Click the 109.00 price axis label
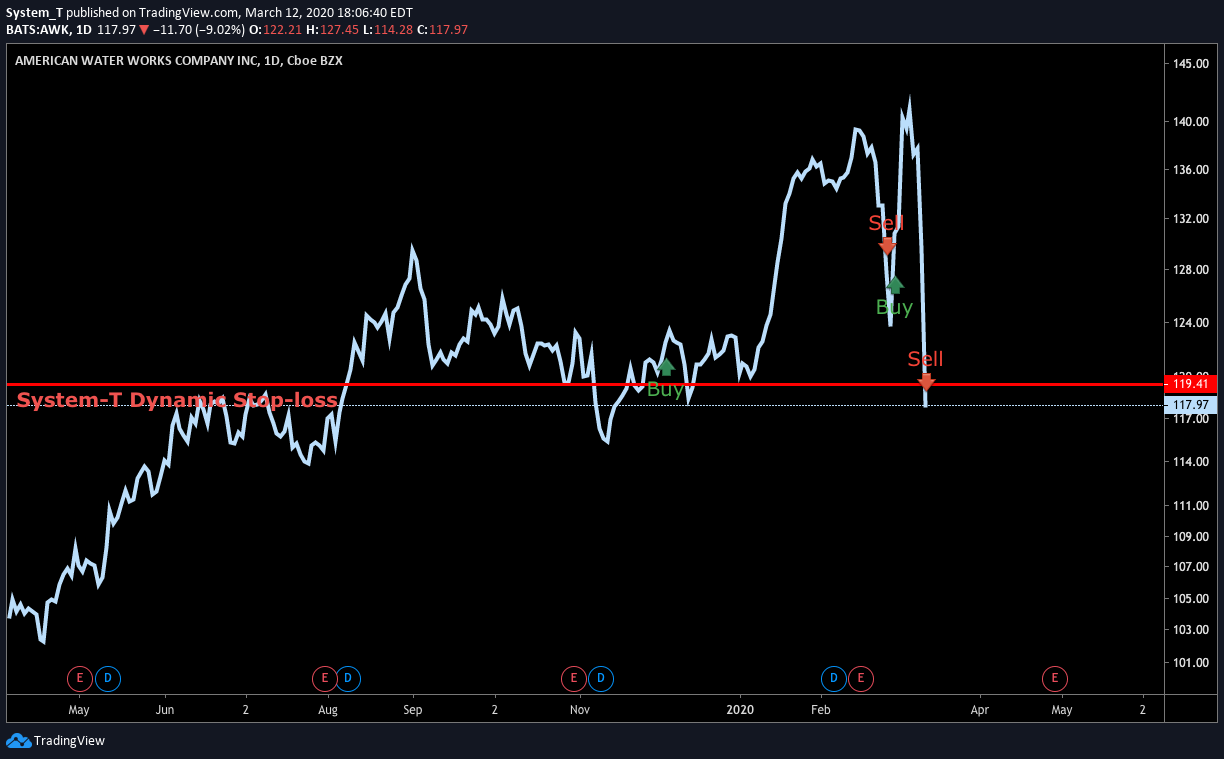Image resolution: width=1224 pixels, height=759 pixels. (x=1192, y=537)
